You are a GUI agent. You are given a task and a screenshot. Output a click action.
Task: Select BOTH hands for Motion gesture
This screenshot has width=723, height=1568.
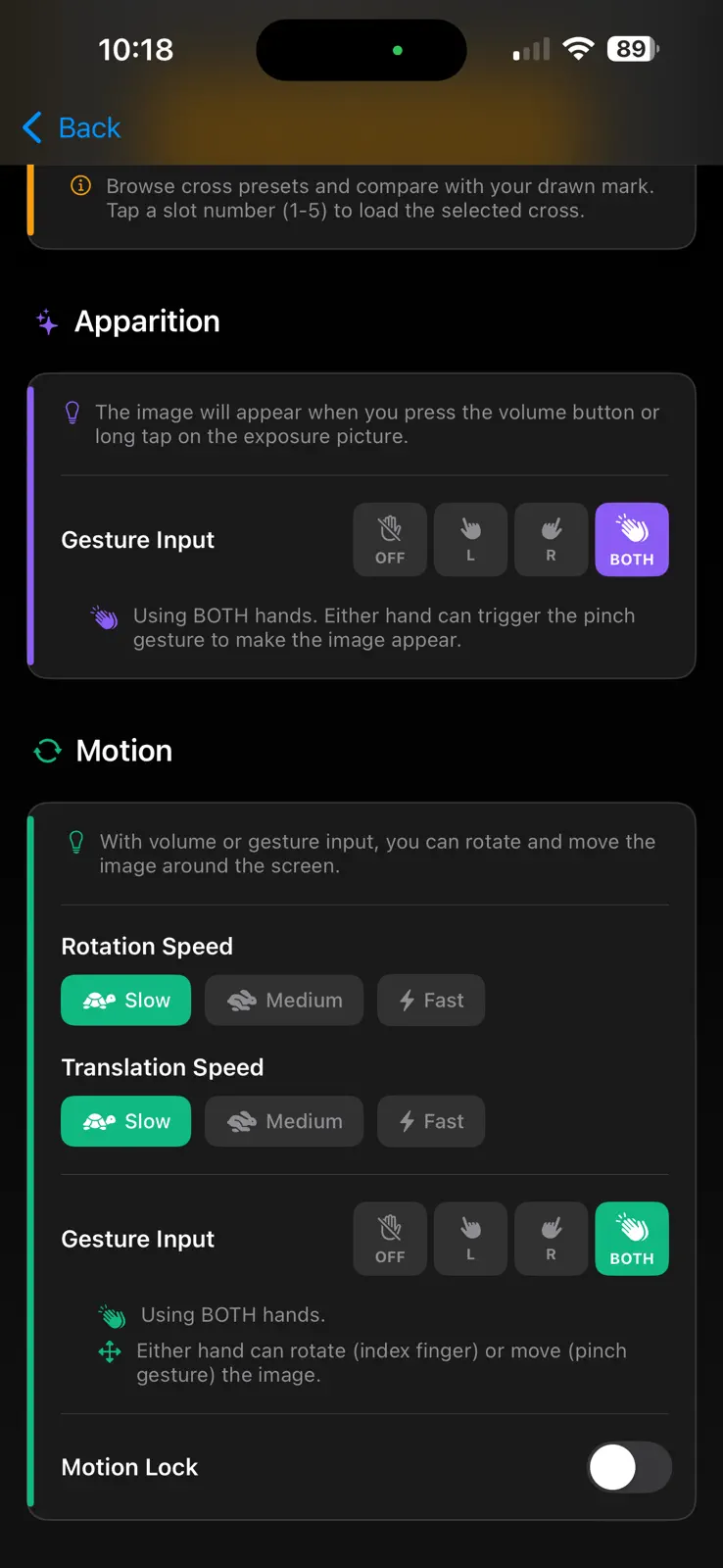point(632,1239)
